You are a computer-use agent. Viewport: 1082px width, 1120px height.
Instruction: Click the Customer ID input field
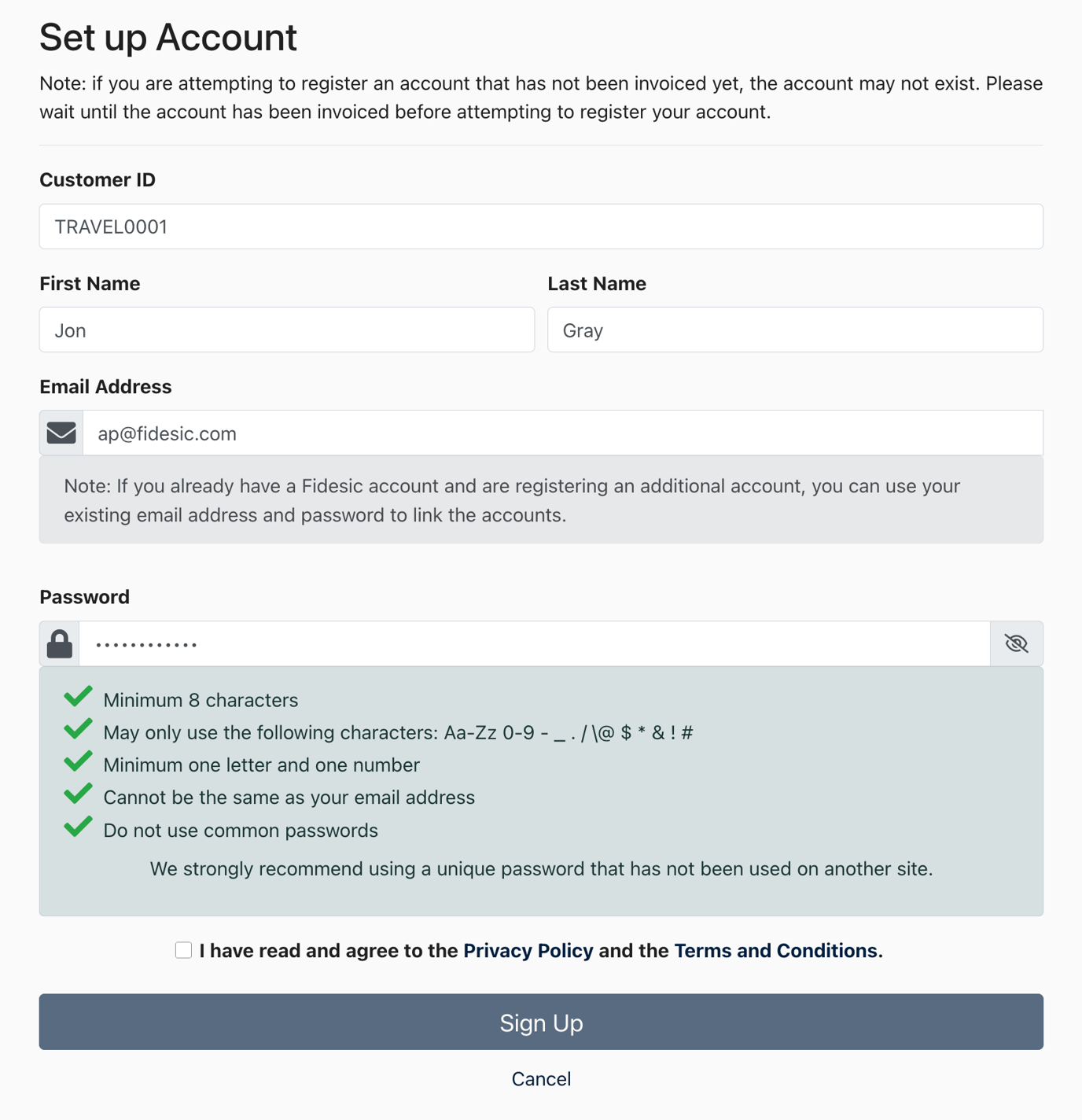tap(540, 226)
